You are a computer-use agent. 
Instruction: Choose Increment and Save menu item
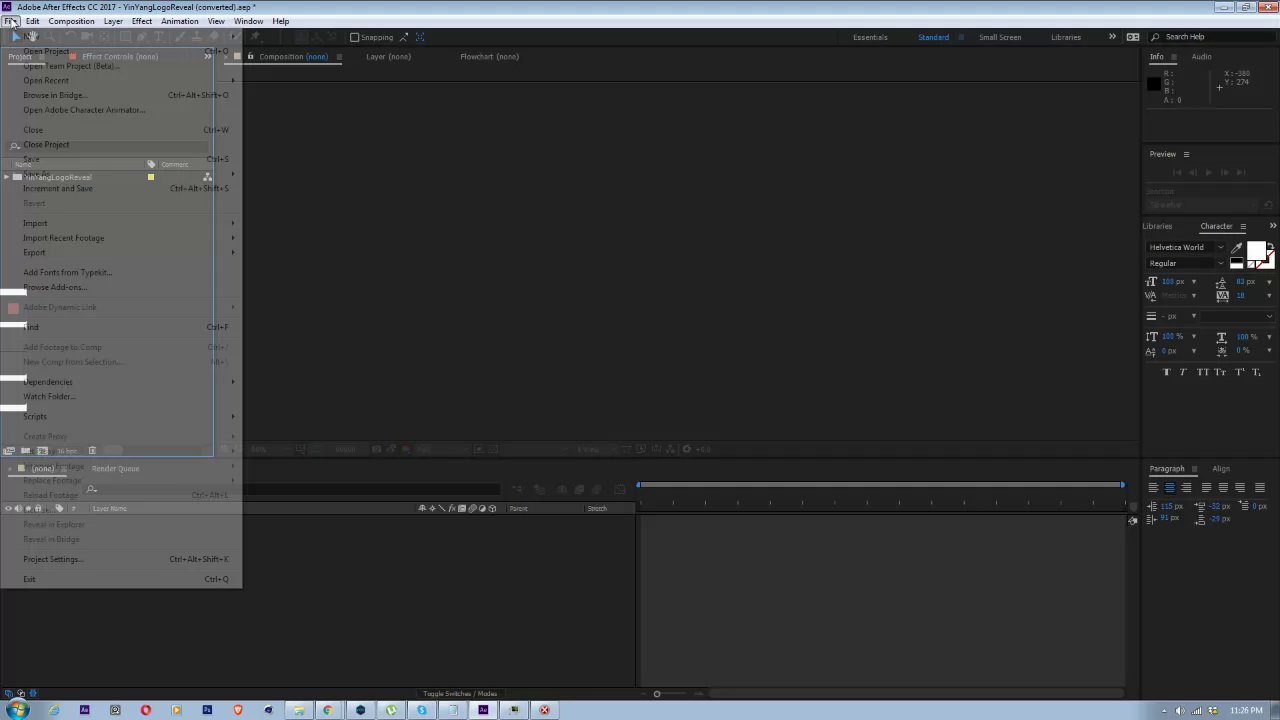tap(120, 189)
